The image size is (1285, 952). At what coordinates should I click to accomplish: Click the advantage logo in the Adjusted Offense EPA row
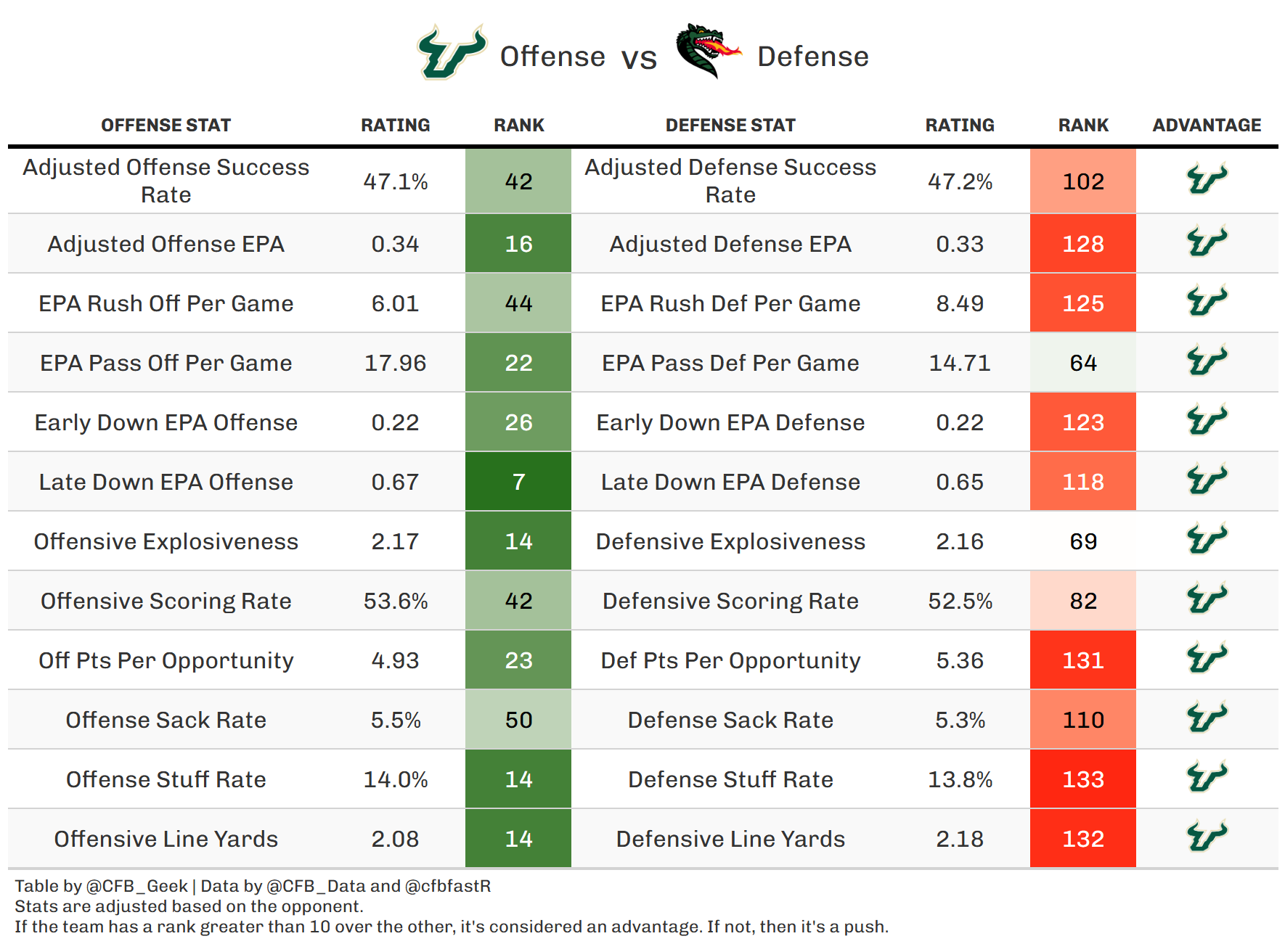pyautogui.click(x=1206, y=242)
